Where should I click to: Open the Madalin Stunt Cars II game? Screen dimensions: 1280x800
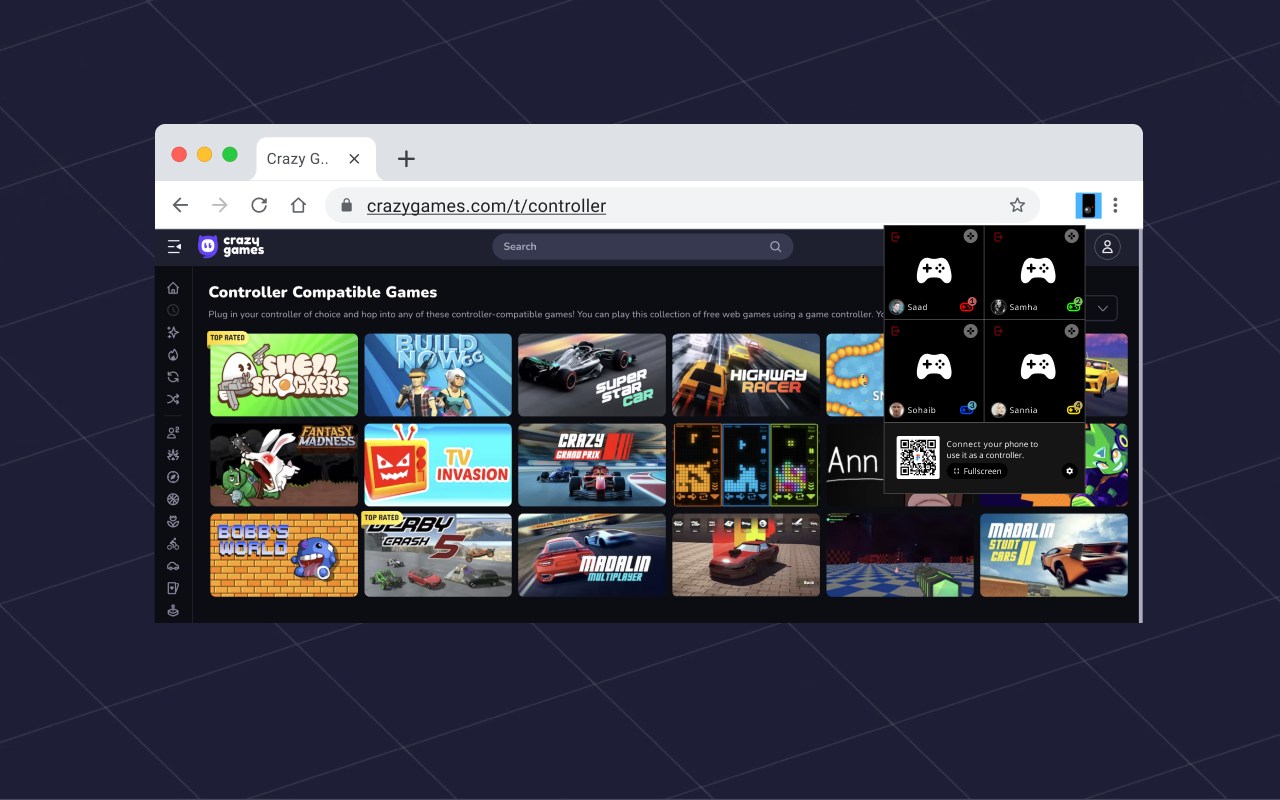point(1054,555)
